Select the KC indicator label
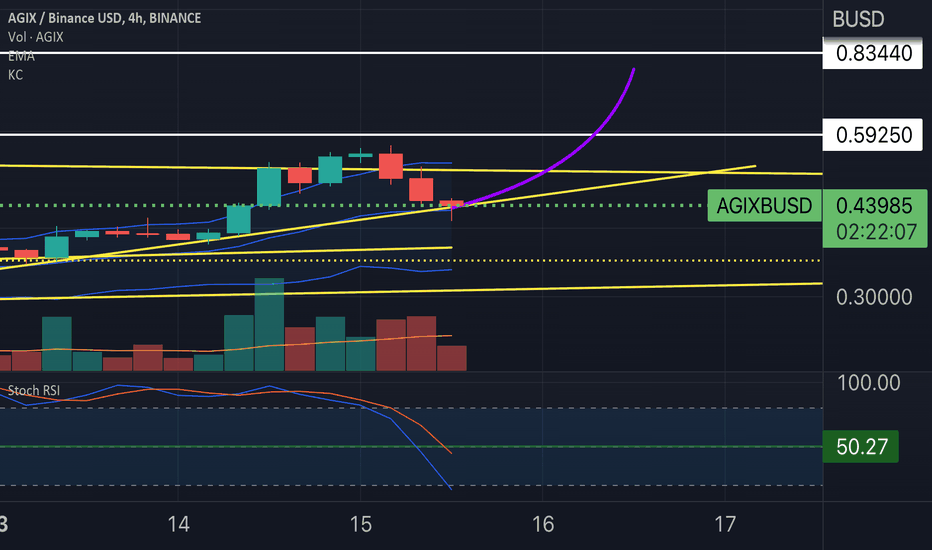 15,75
